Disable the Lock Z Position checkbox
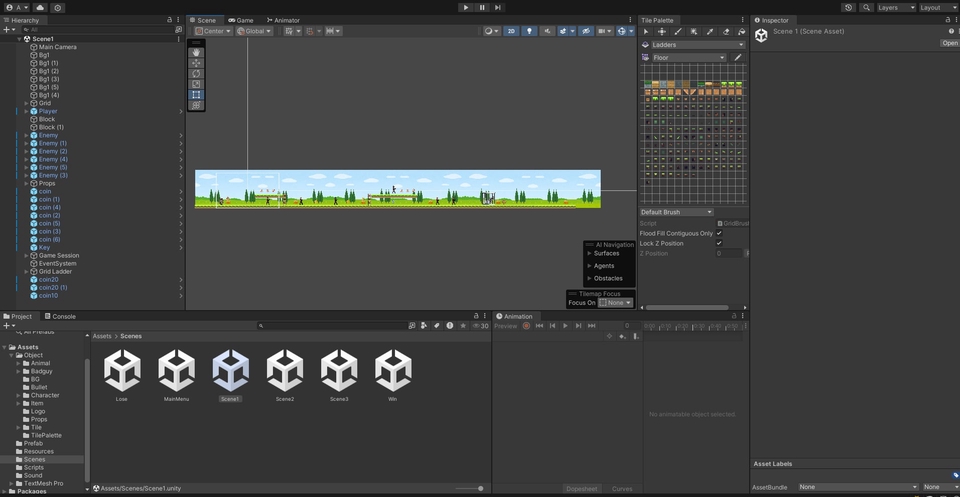960x497 pixels. pos(718,243)
